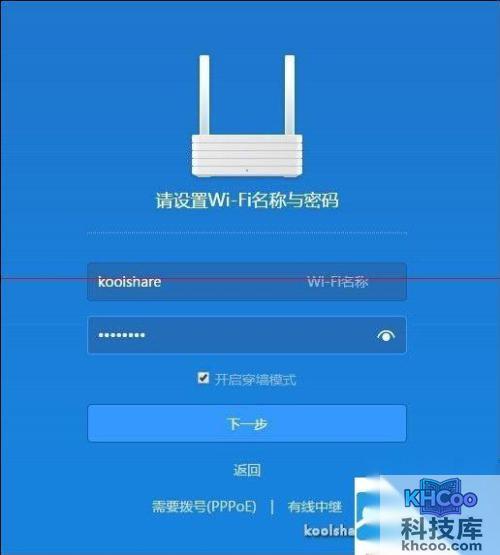Click the Wi-Fi名称 placeholder label

(338, 282)
